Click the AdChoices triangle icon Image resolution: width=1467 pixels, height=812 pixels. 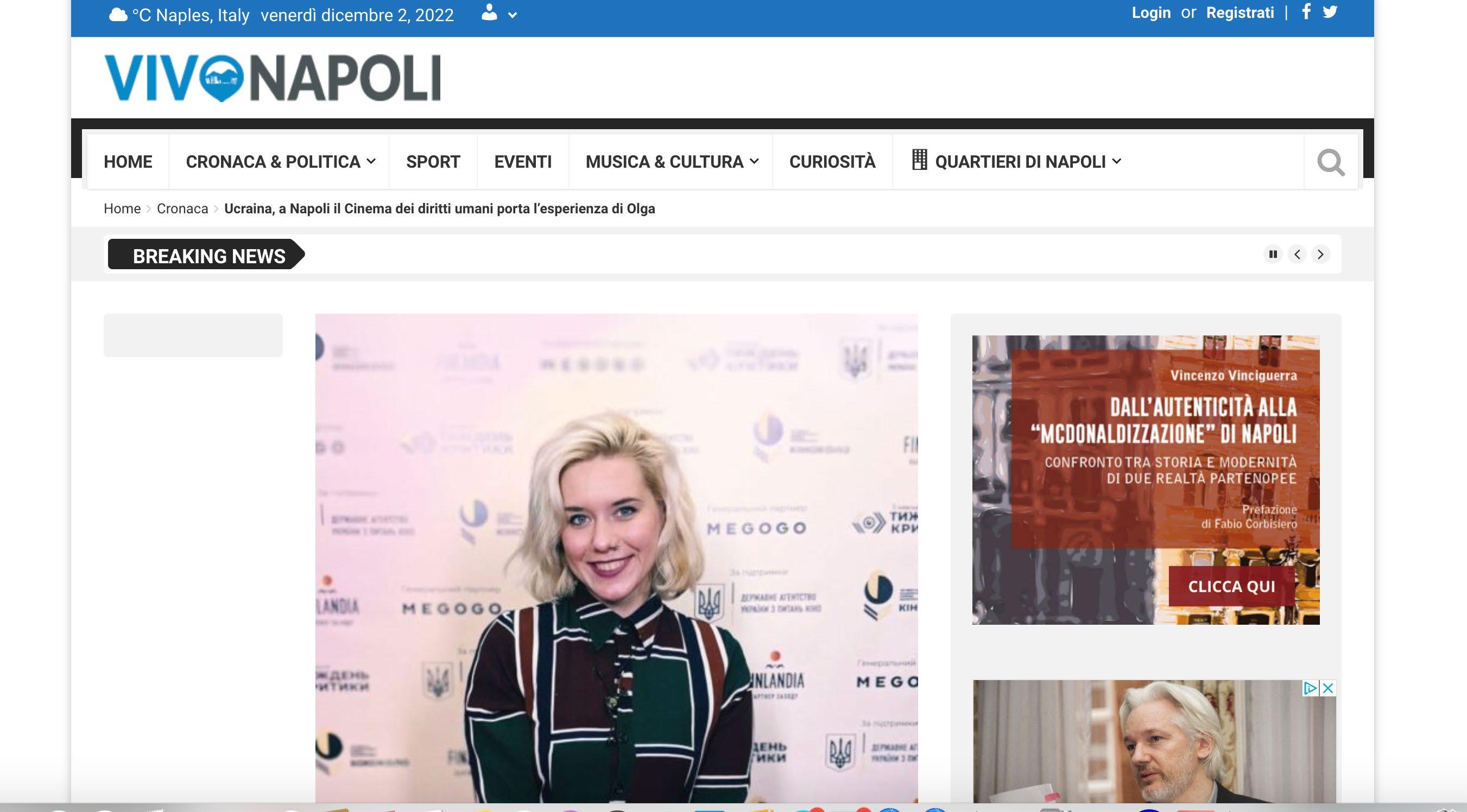click(1311, 688)
